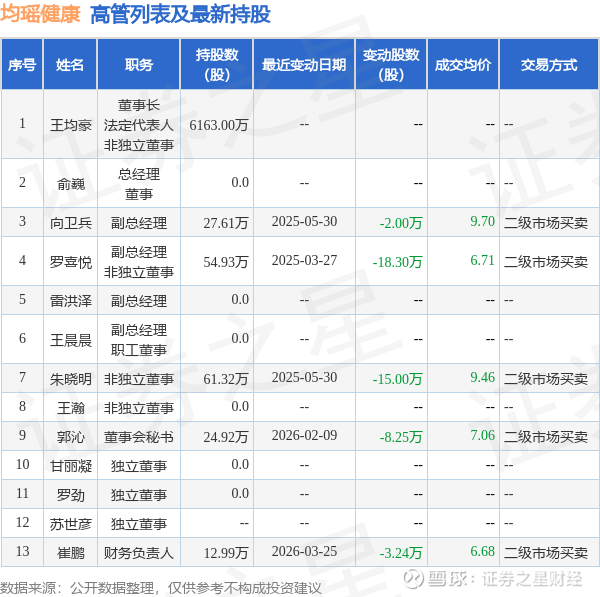Click the 财务负责人 position cell
The image size is (600, 597).
click(x=139, y=552)
